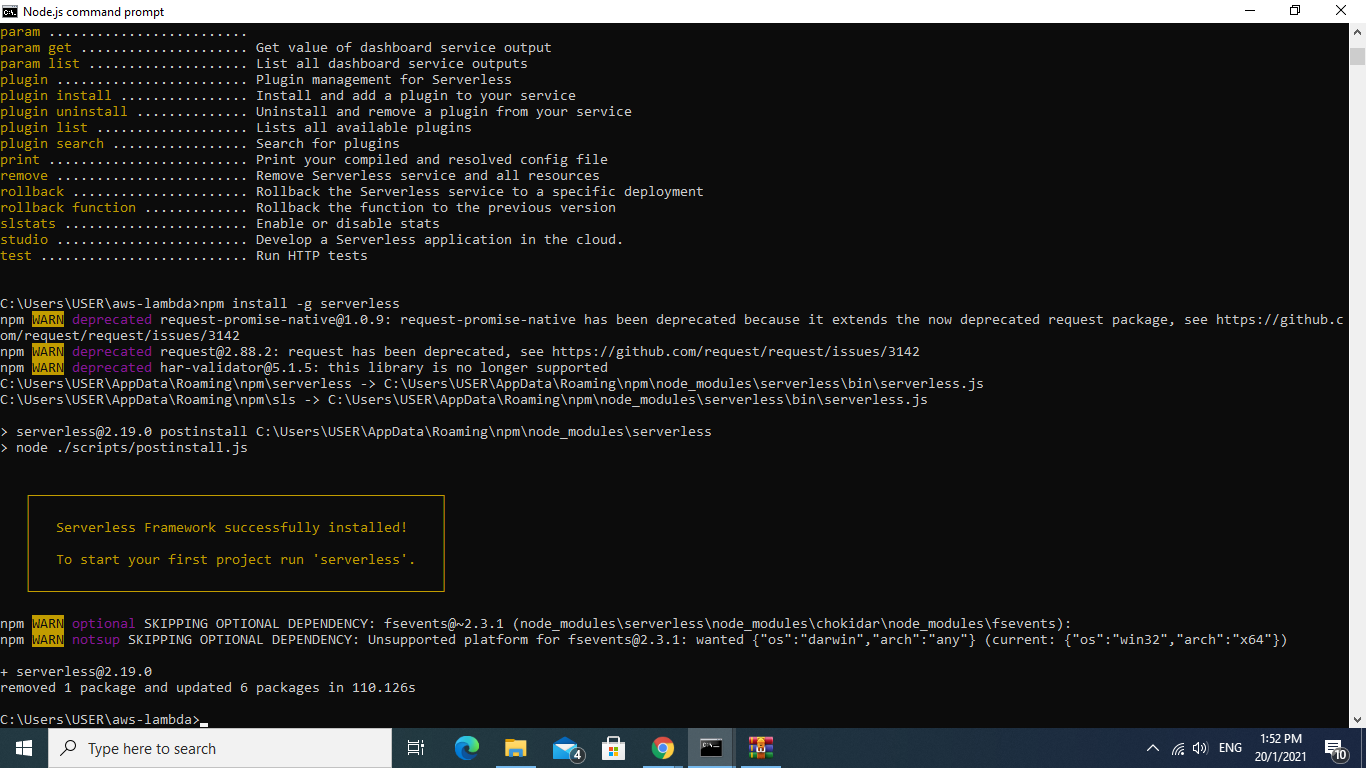Click the Node.js command prompt title icon

(x=10, y=11)
